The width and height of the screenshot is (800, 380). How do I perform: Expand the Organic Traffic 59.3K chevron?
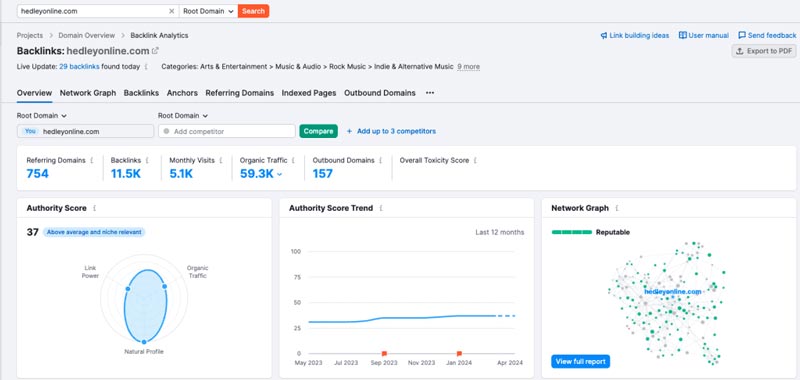[x=280, y=174]
